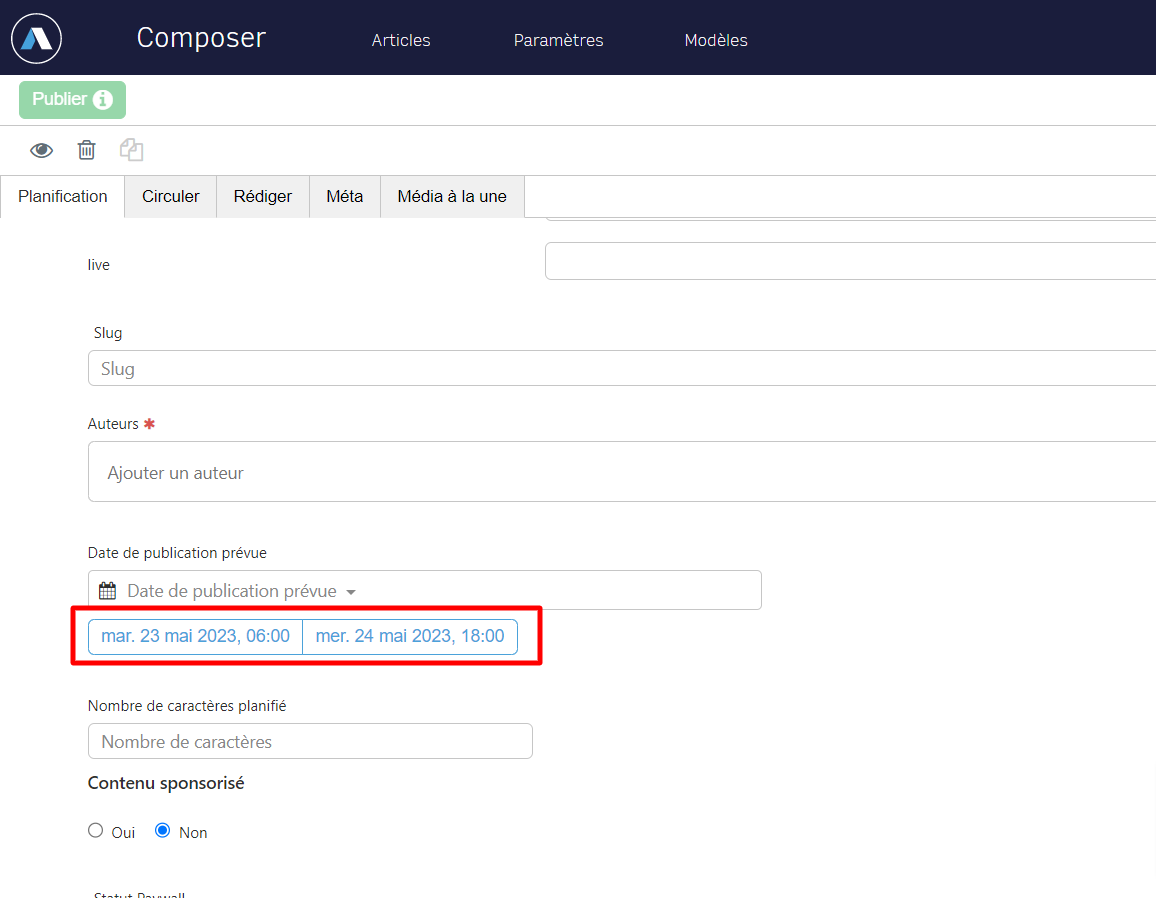
Task: Delete the article with trash icon
Action: click(x=86, y=150)
